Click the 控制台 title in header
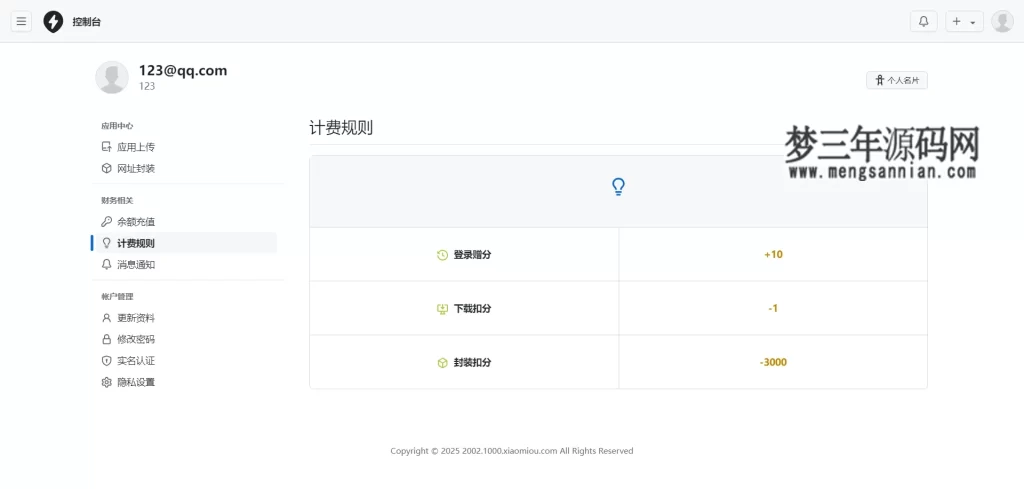 pos(87,22)
